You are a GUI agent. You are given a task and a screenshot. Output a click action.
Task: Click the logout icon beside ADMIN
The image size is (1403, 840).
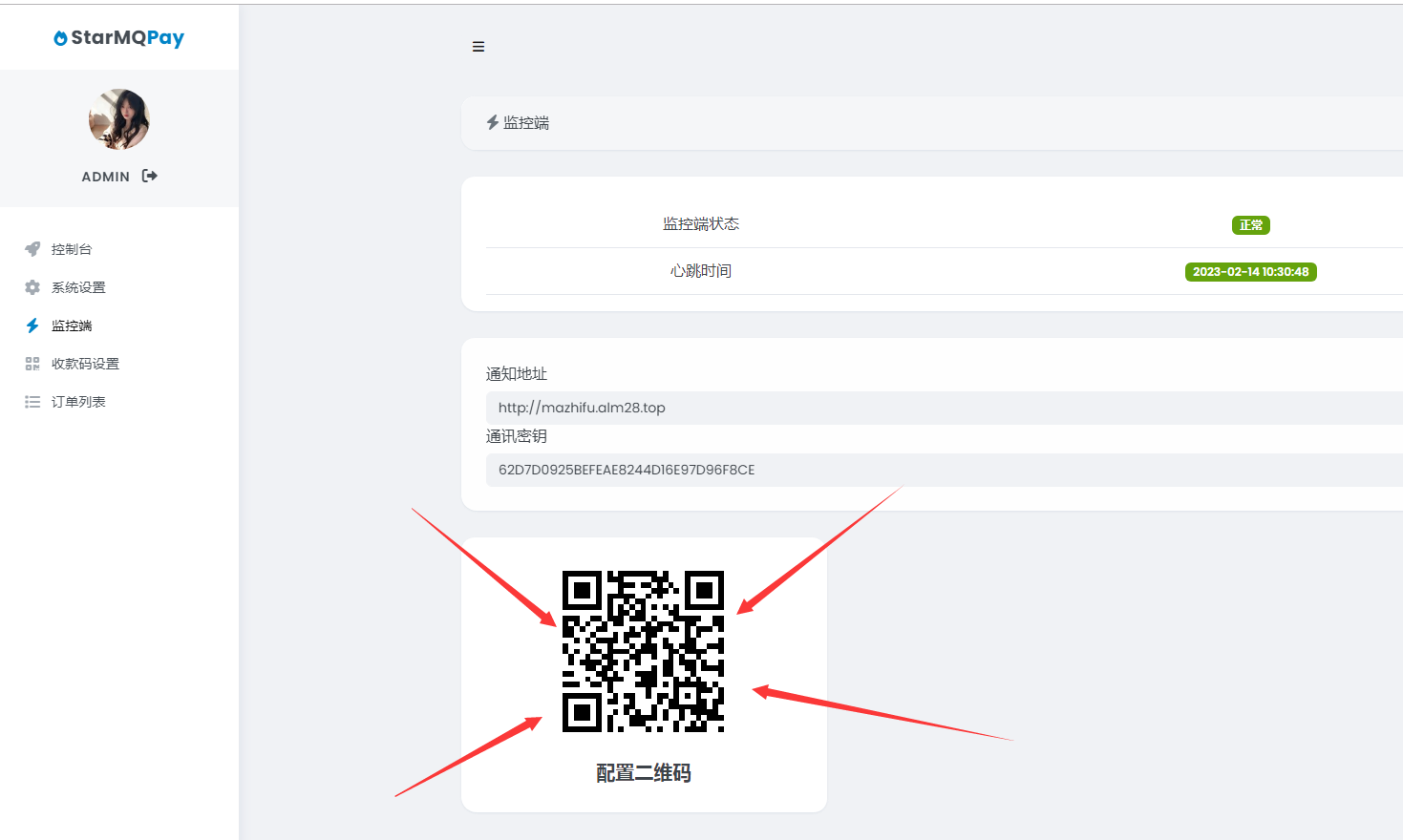click(x=150, y=176)
